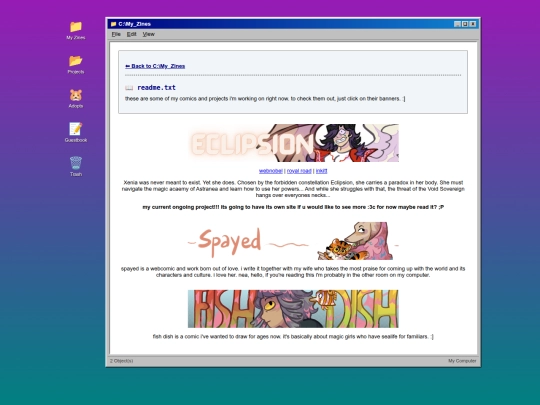Follow the Back to C:\My_Zines link
The height and width of the screenshot is (405, 540).
155,66
